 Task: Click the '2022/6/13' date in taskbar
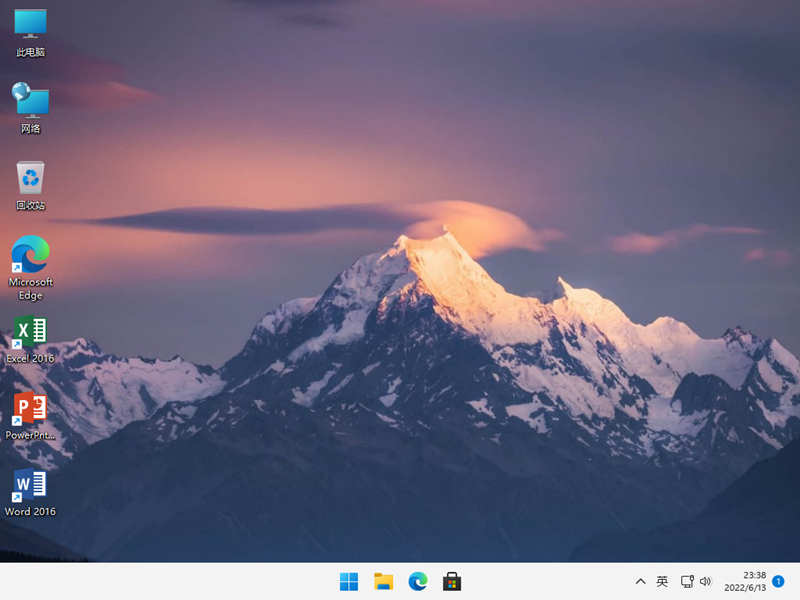click(746, 588)
